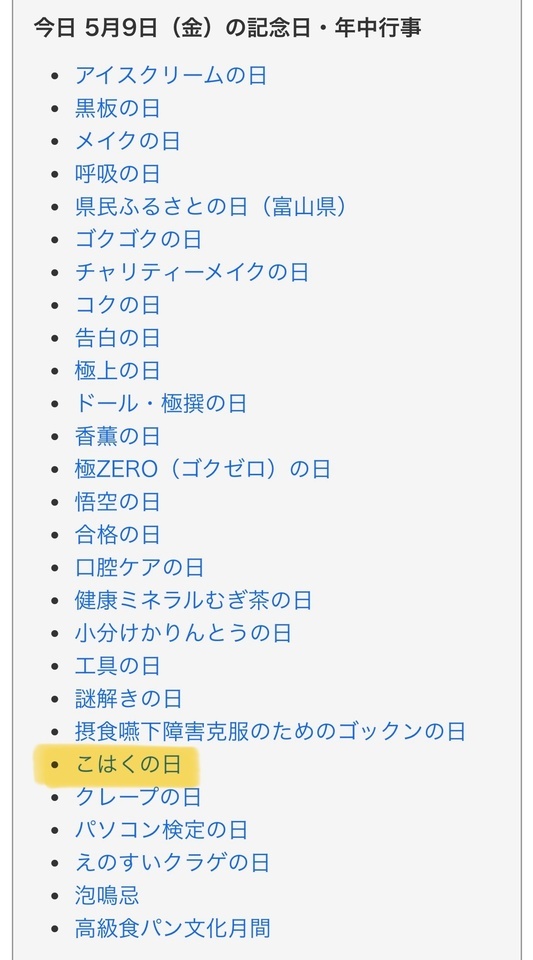Image resolution: width=533 pixels, height=960 pixels.
Task: Open the 呼吸の日 link
Action: [x=117, y=174]
